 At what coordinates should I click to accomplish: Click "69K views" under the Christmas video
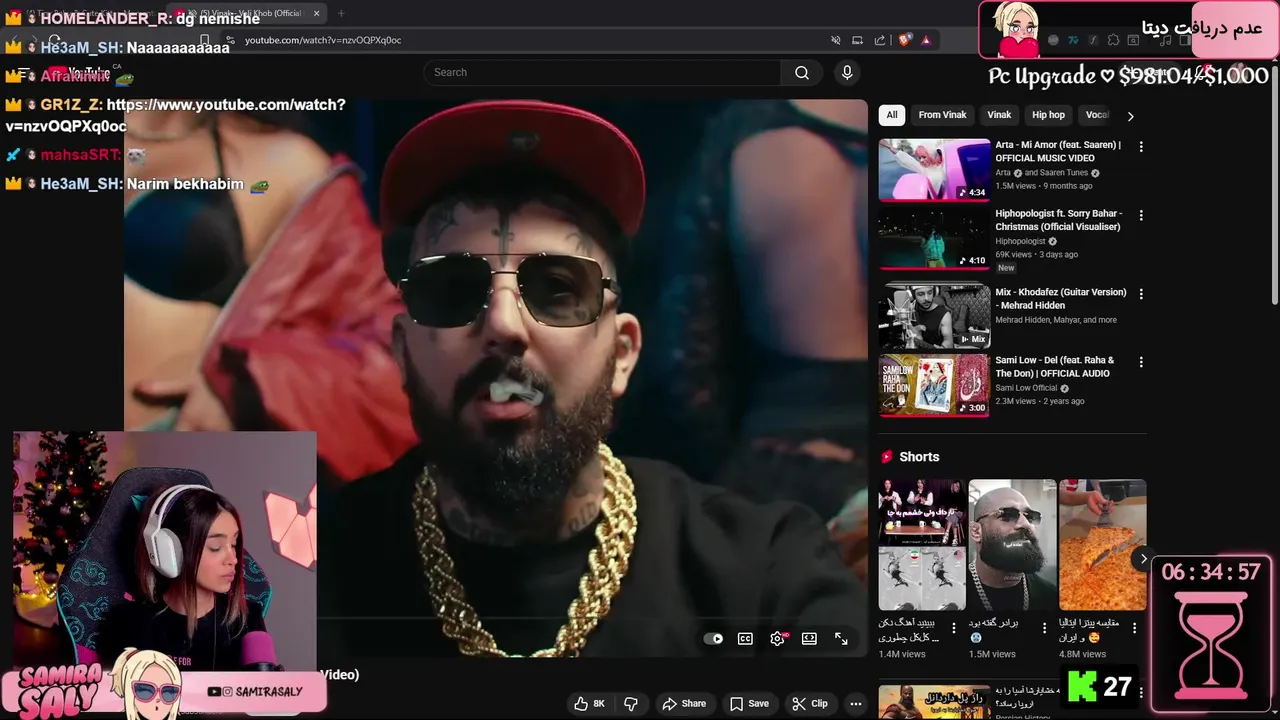pyautogui.click(x=1013, y=255)
